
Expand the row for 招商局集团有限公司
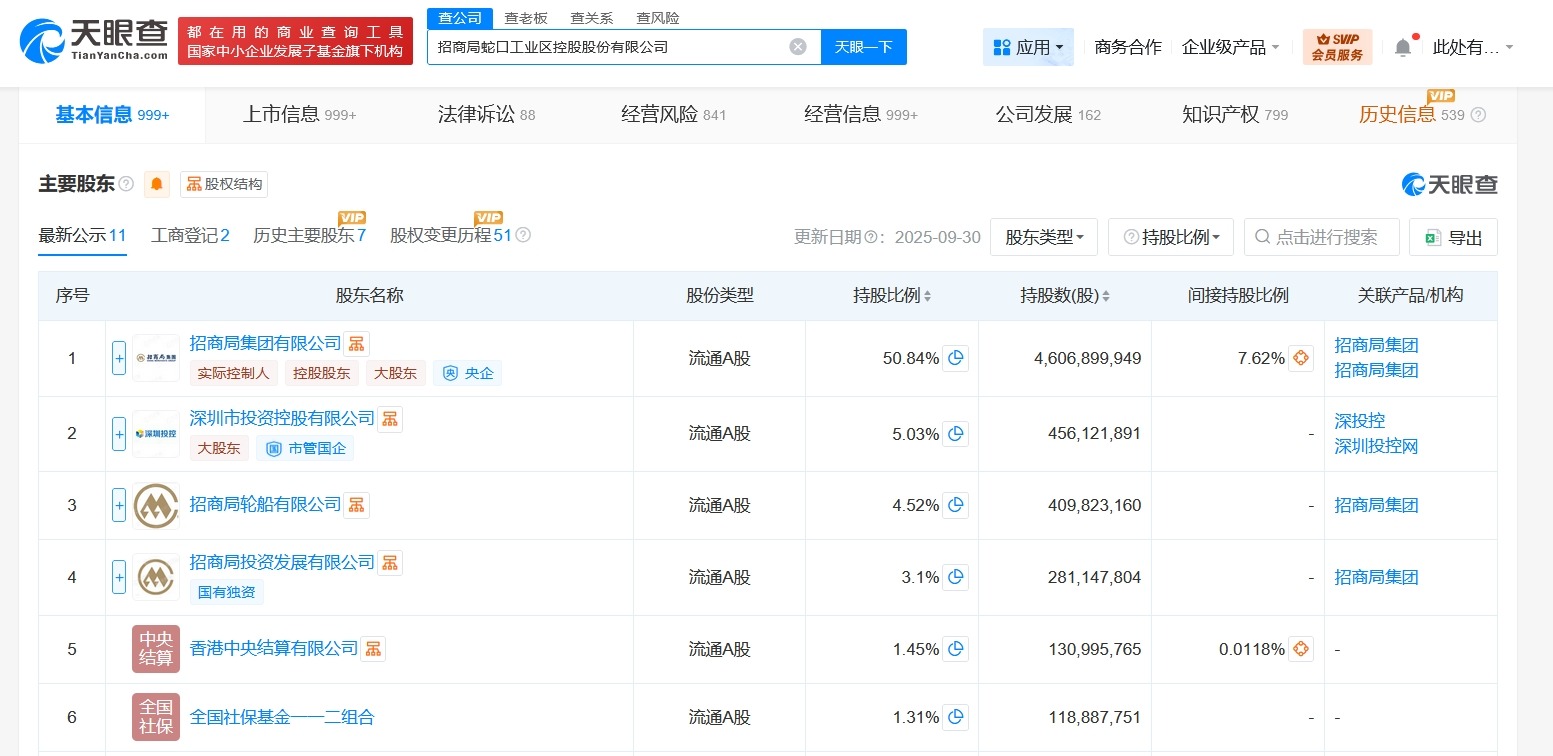118,357
